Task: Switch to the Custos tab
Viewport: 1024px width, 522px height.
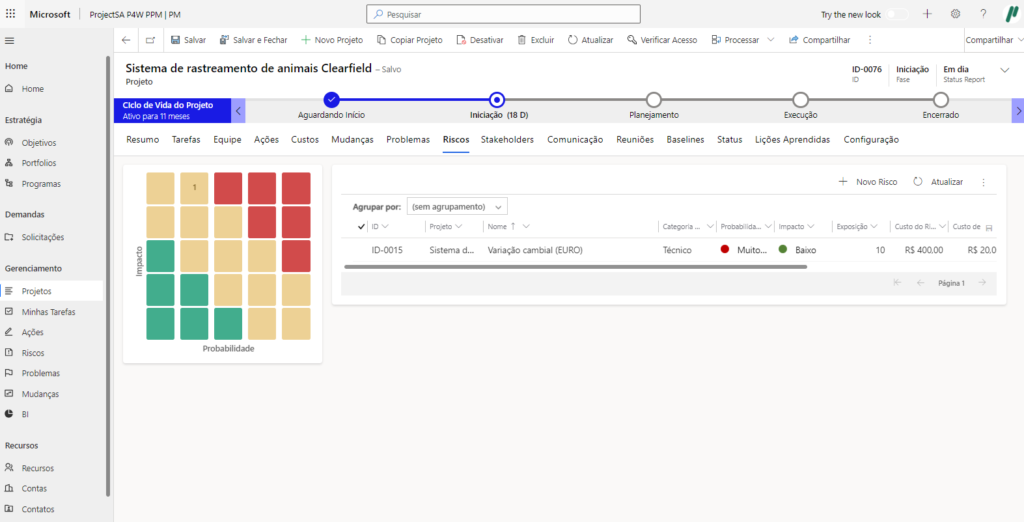Action: (x=305, y=140)
